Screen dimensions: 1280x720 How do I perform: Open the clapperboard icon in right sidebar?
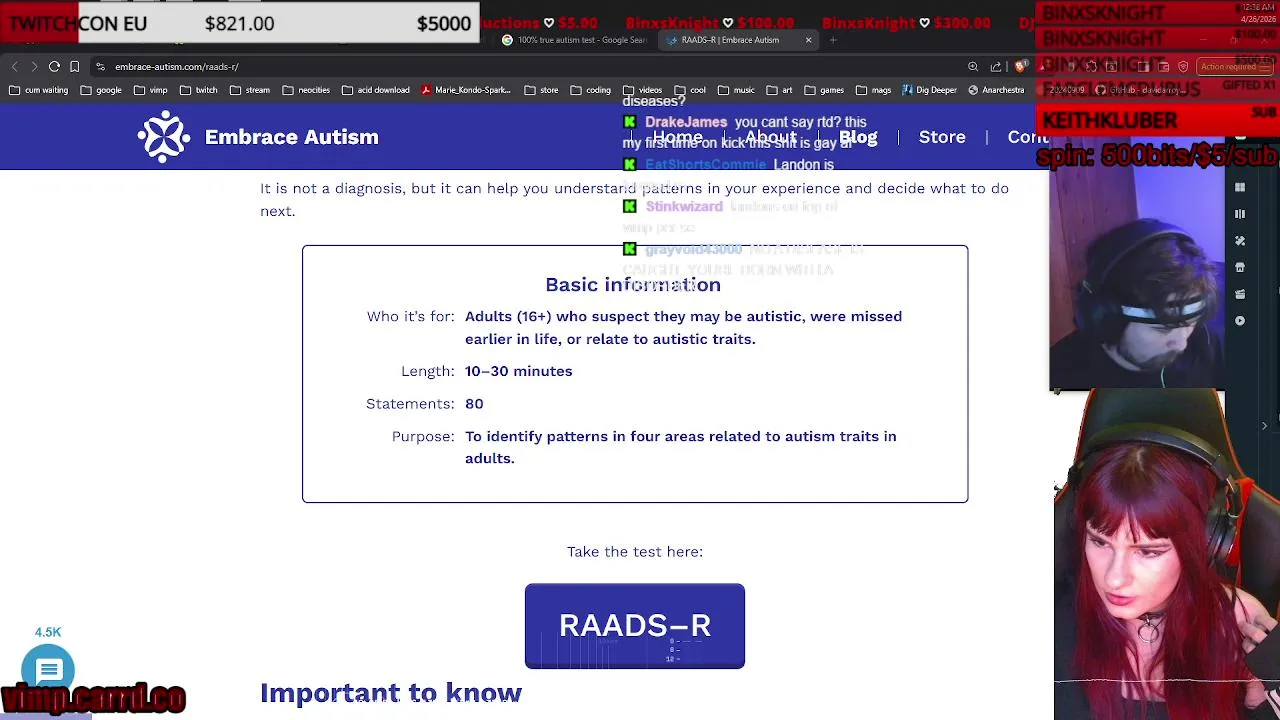[x=1240, y=294]
